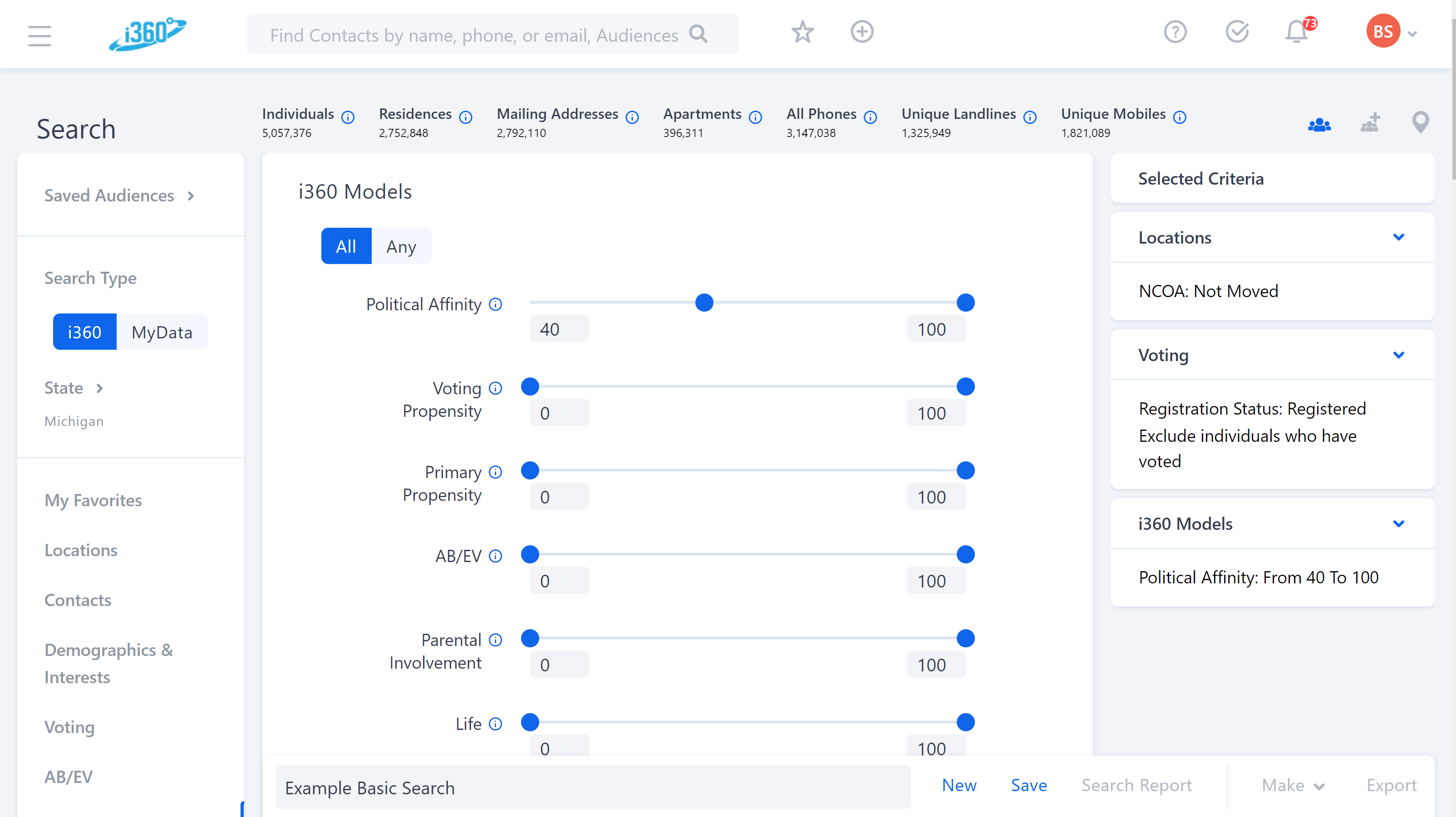Collapse the Locations criteria section

1398,237
